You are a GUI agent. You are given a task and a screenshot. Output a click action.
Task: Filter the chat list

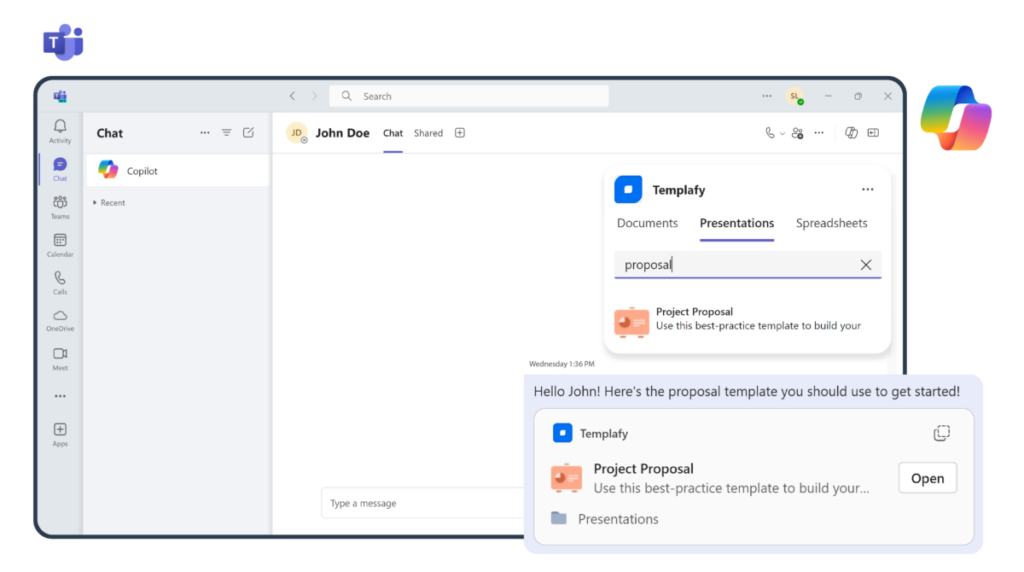point(227,133)
